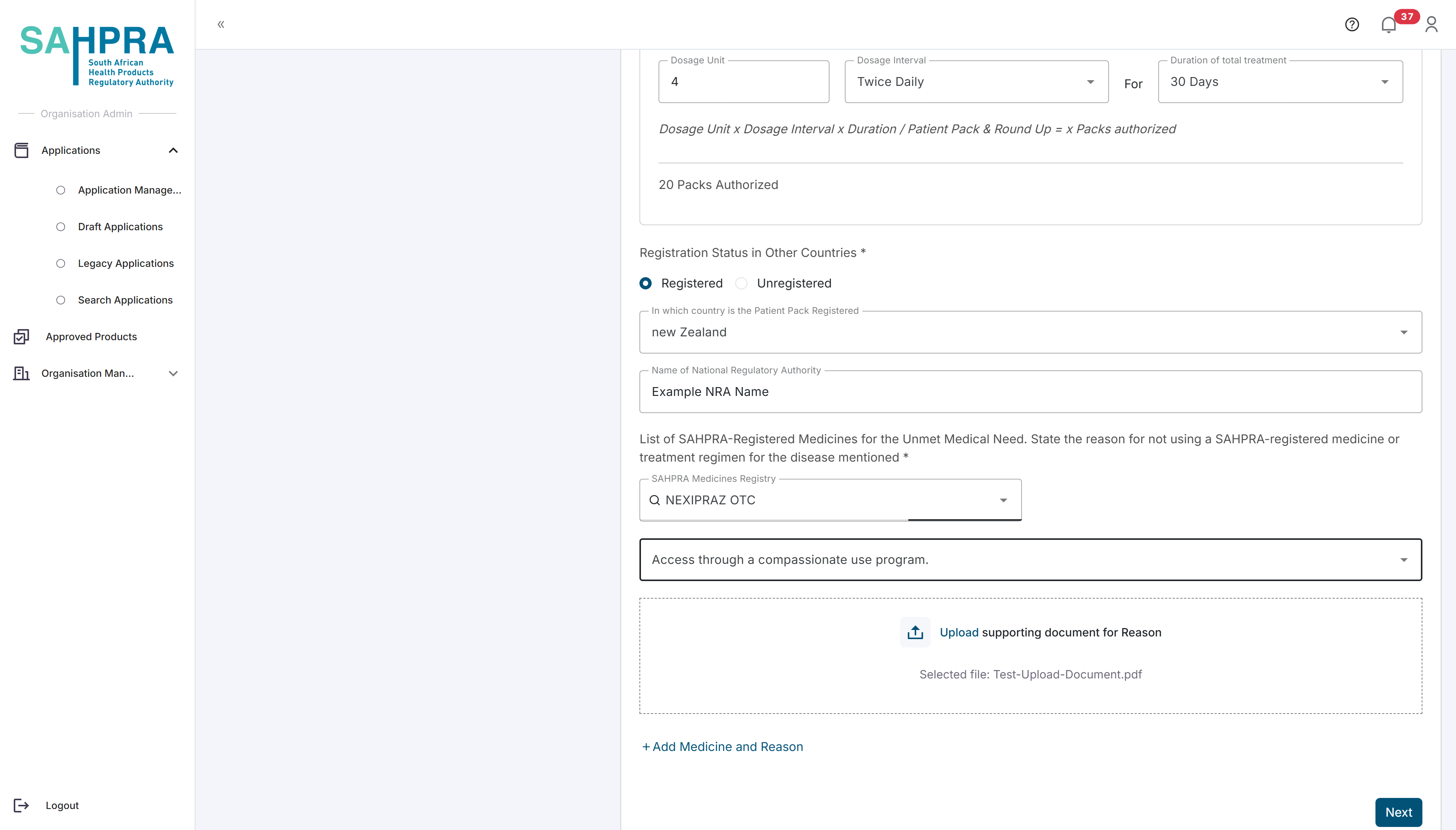Open Draft Applications menu item
Image resolution: width=1456 pixels, height=830 pixels.
120,227
